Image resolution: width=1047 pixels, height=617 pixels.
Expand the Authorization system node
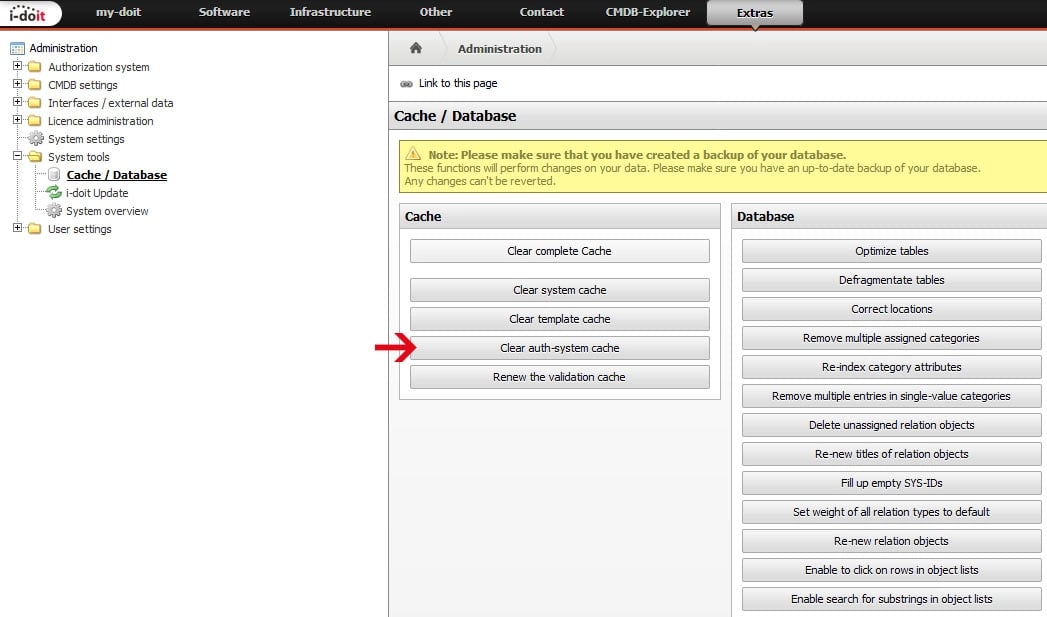[x=17, y=66]
